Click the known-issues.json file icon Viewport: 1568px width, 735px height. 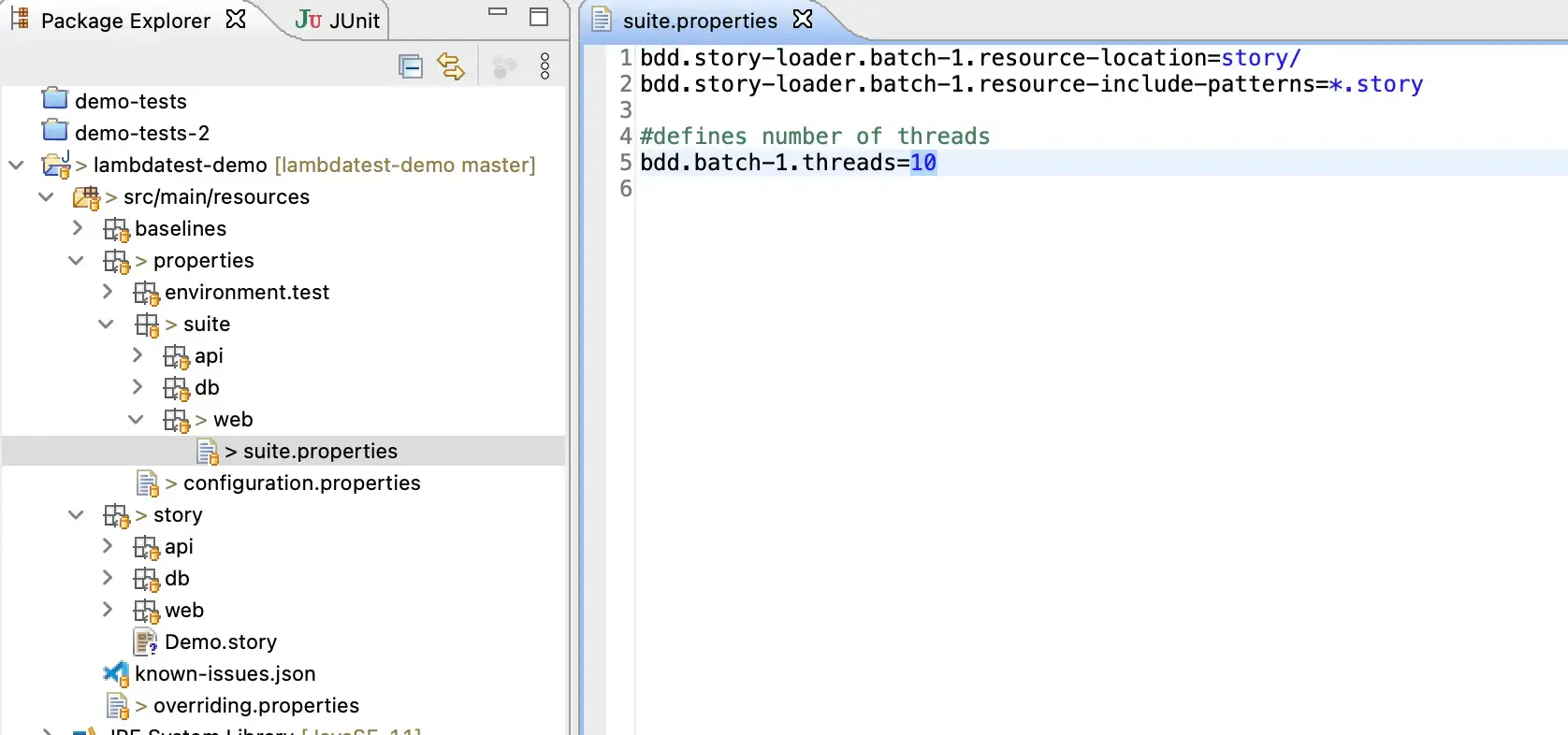coord(116,674)
